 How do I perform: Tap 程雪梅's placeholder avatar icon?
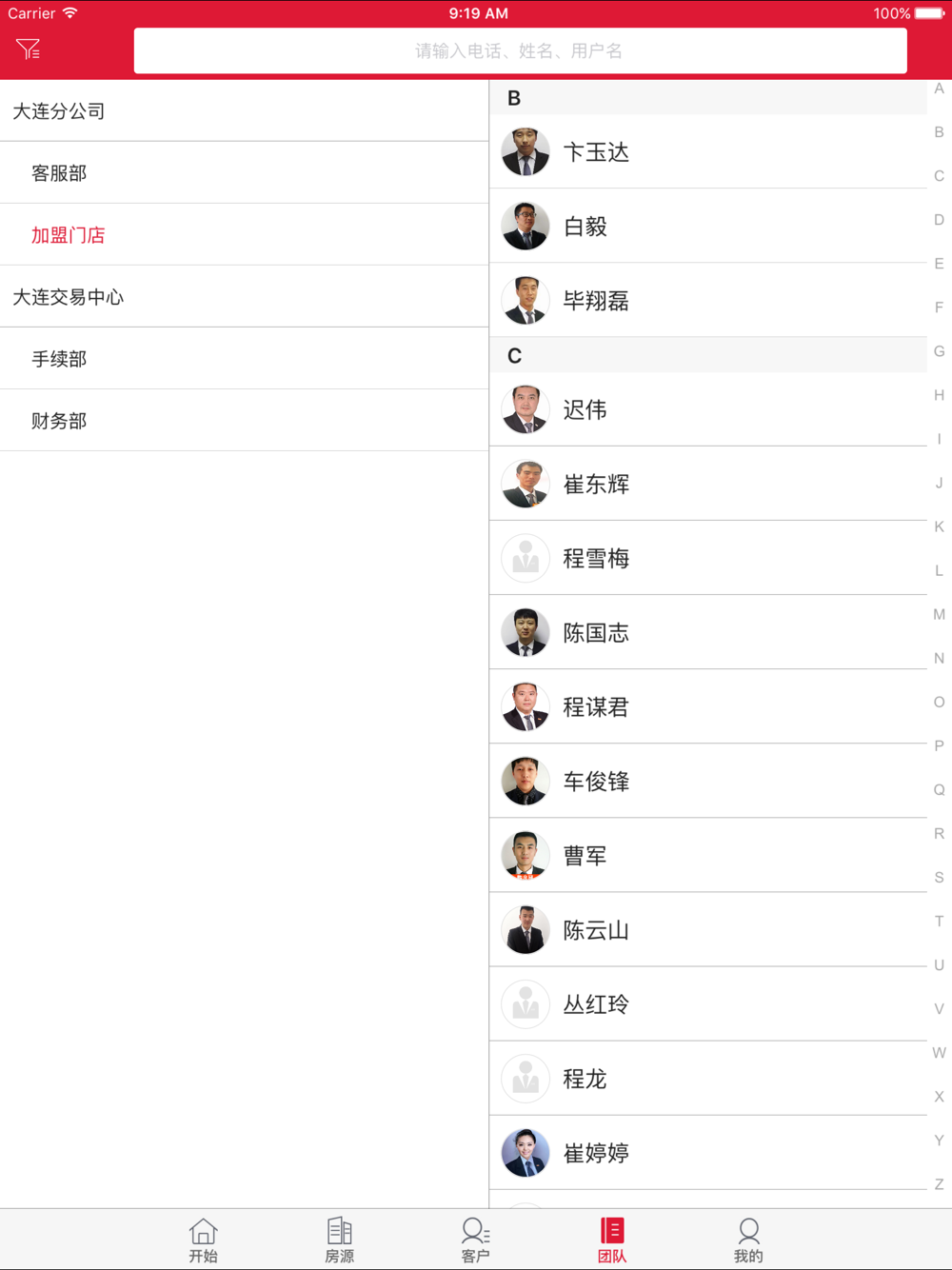coord(526,559)
